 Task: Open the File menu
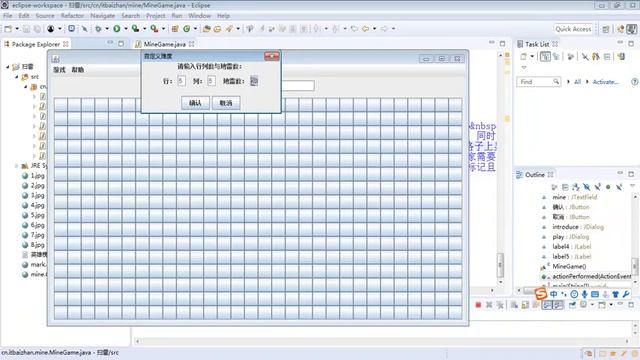click(7, 16)
